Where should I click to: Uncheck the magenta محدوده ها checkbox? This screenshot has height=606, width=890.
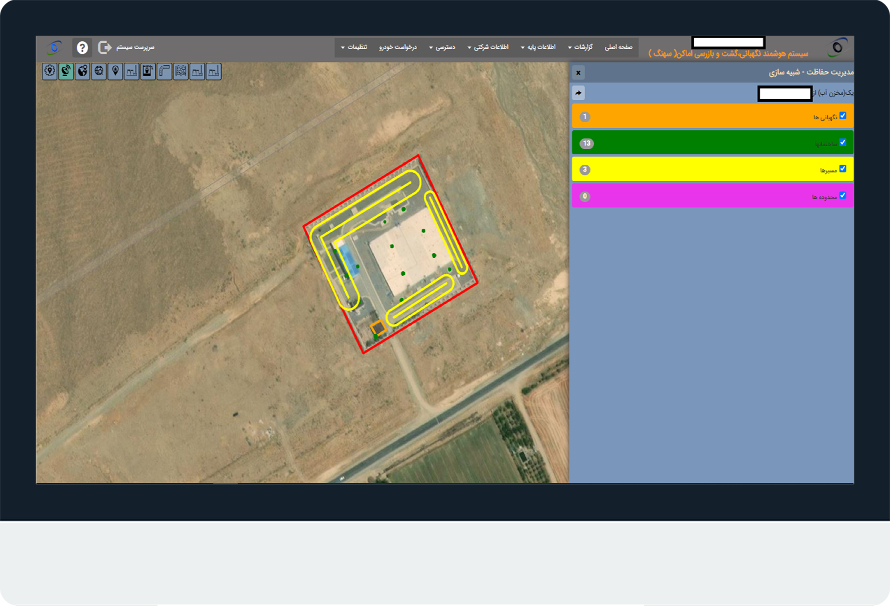[842, 195]
